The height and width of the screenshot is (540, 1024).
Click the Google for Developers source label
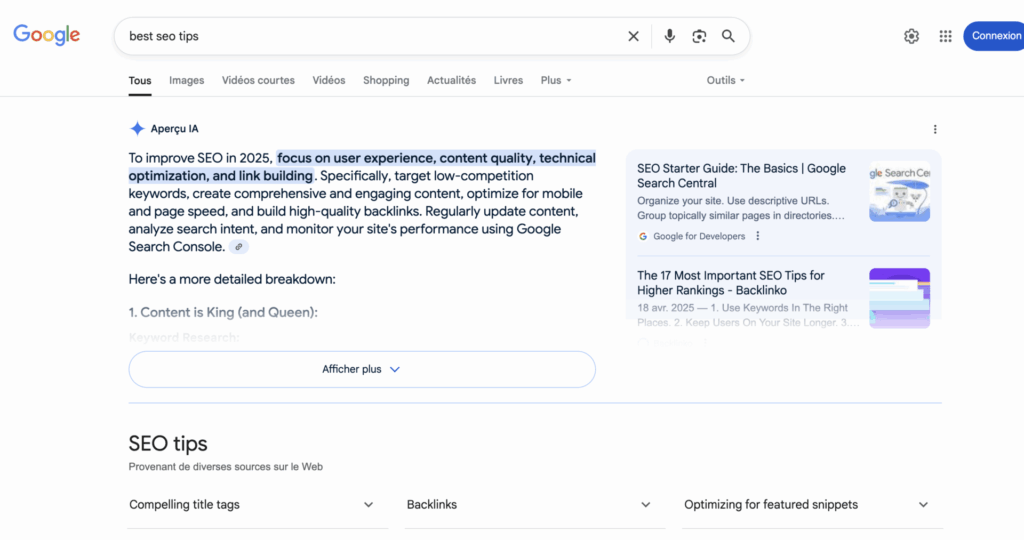point(699,236)
